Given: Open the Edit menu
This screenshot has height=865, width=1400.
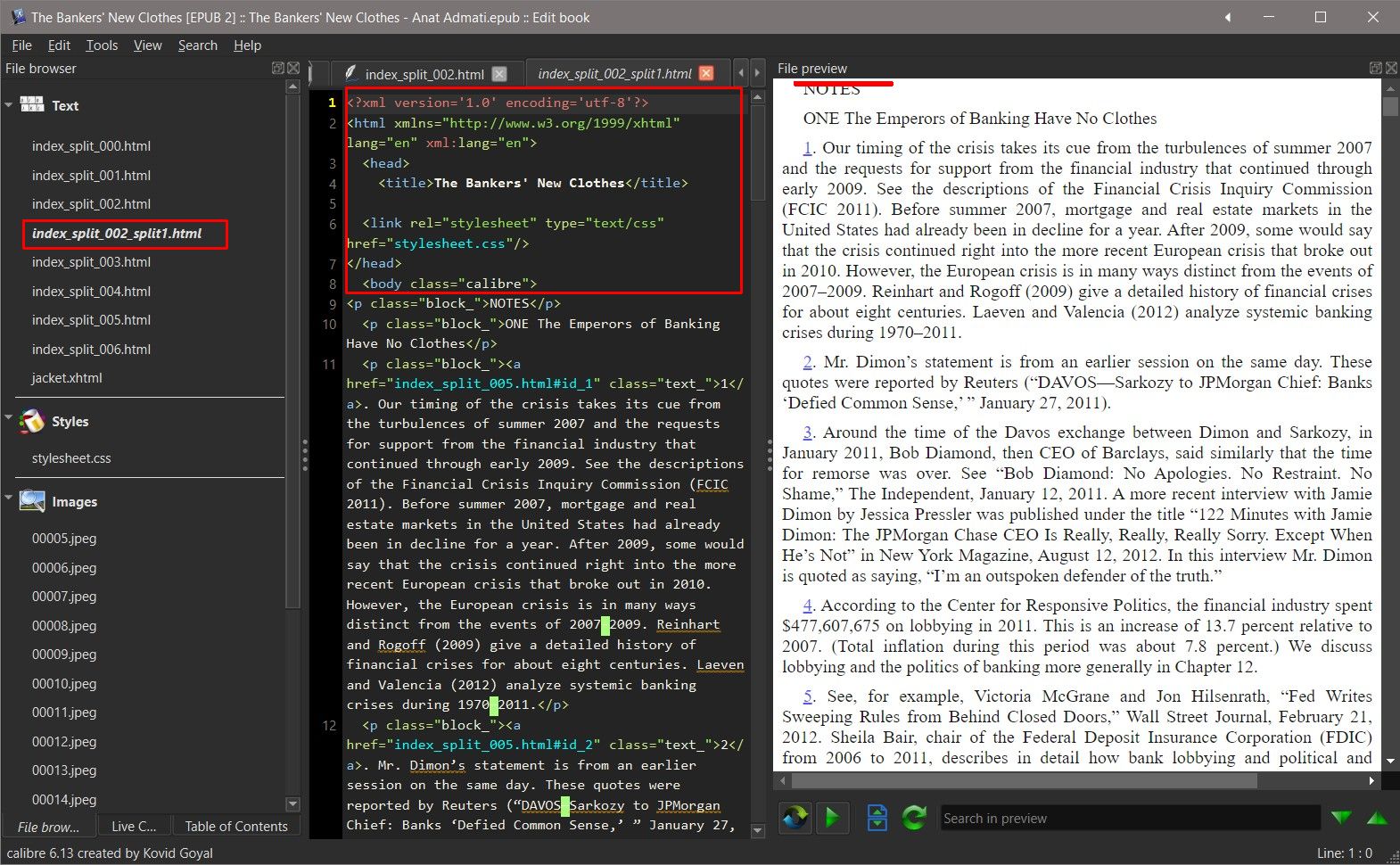Looking at the screenshot, I should pyautogui.click(x=59, y=45).
